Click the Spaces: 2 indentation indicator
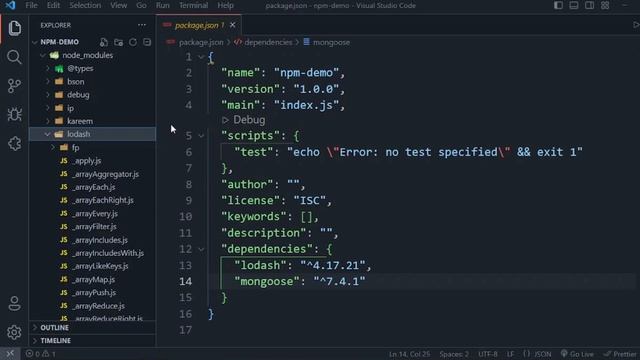Screen dimensions: 640x360 [454, 354]
